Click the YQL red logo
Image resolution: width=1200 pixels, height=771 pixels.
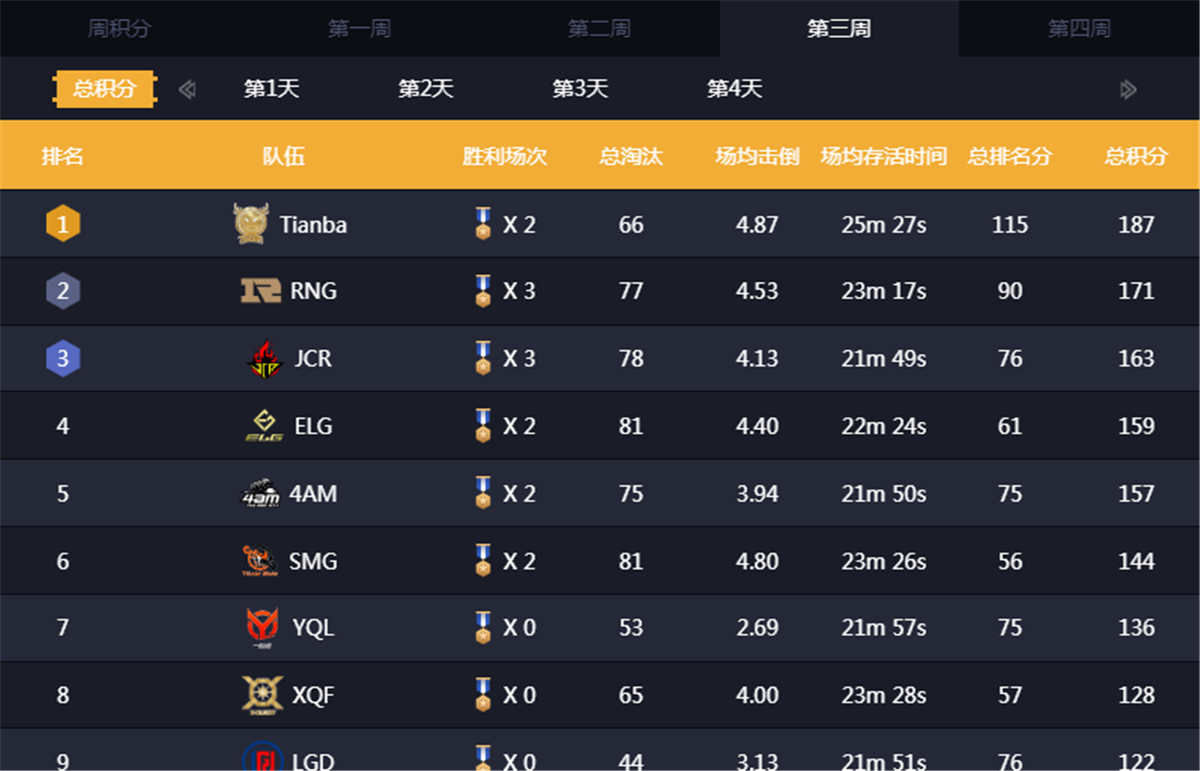[263, 628]
